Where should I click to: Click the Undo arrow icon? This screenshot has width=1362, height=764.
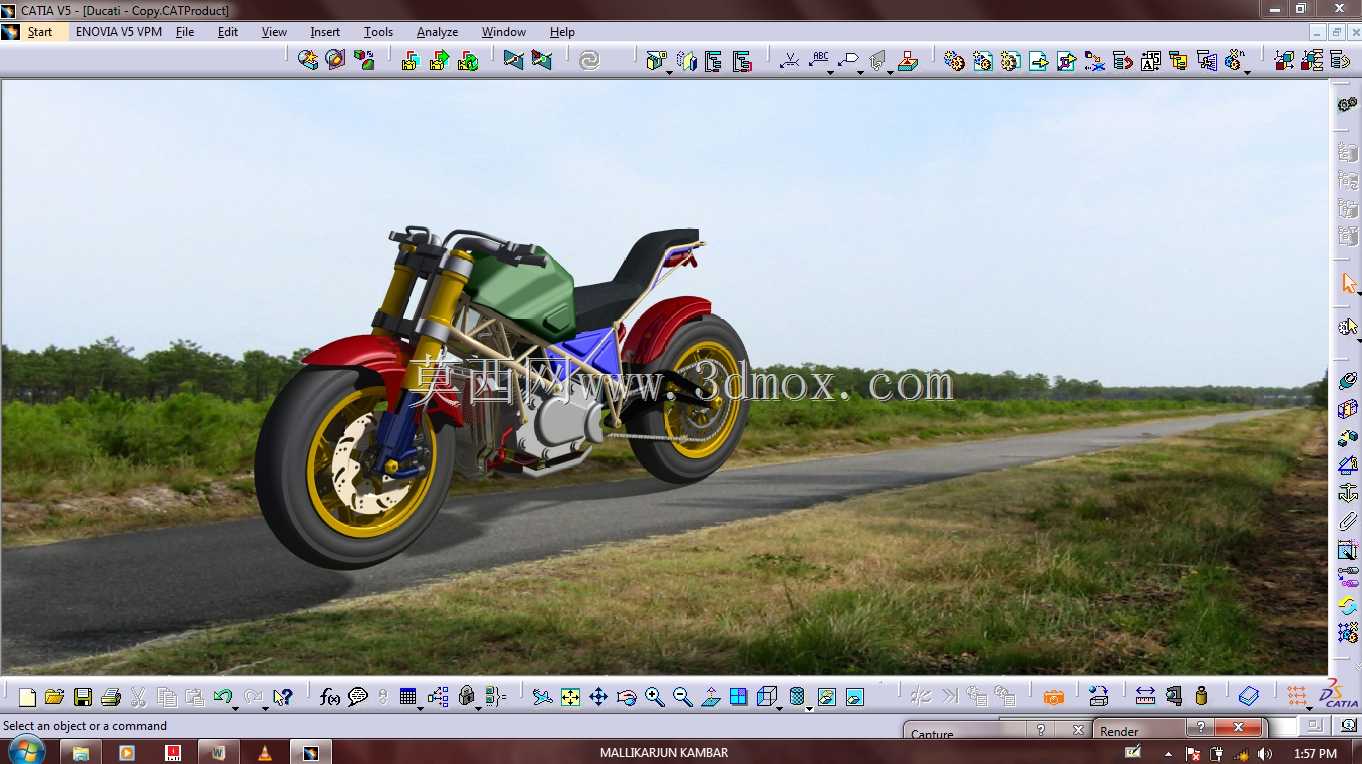pos(222,696)
